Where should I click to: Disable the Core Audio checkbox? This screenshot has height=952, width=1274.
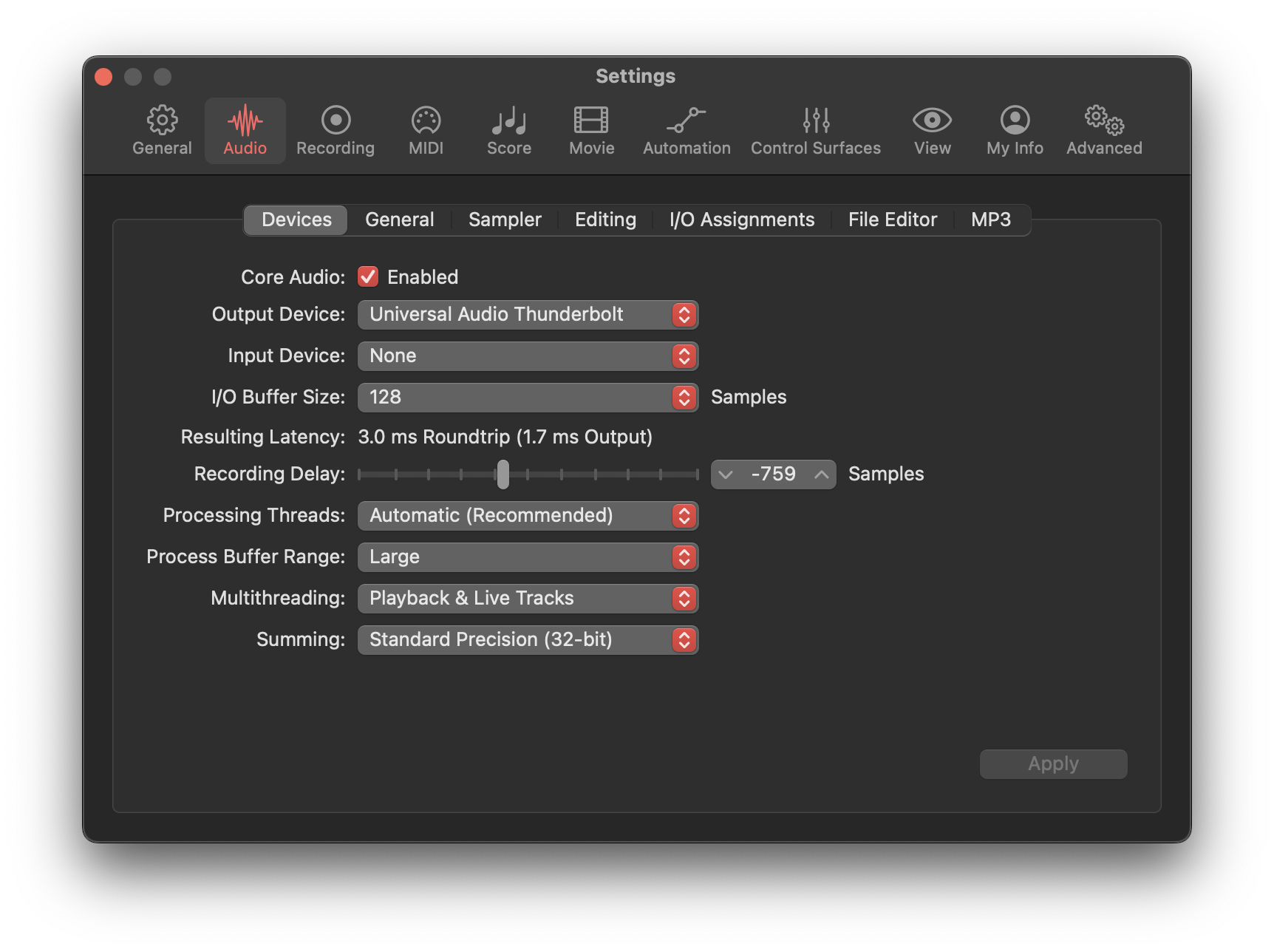pyautogui.click(x=367, y=276)
